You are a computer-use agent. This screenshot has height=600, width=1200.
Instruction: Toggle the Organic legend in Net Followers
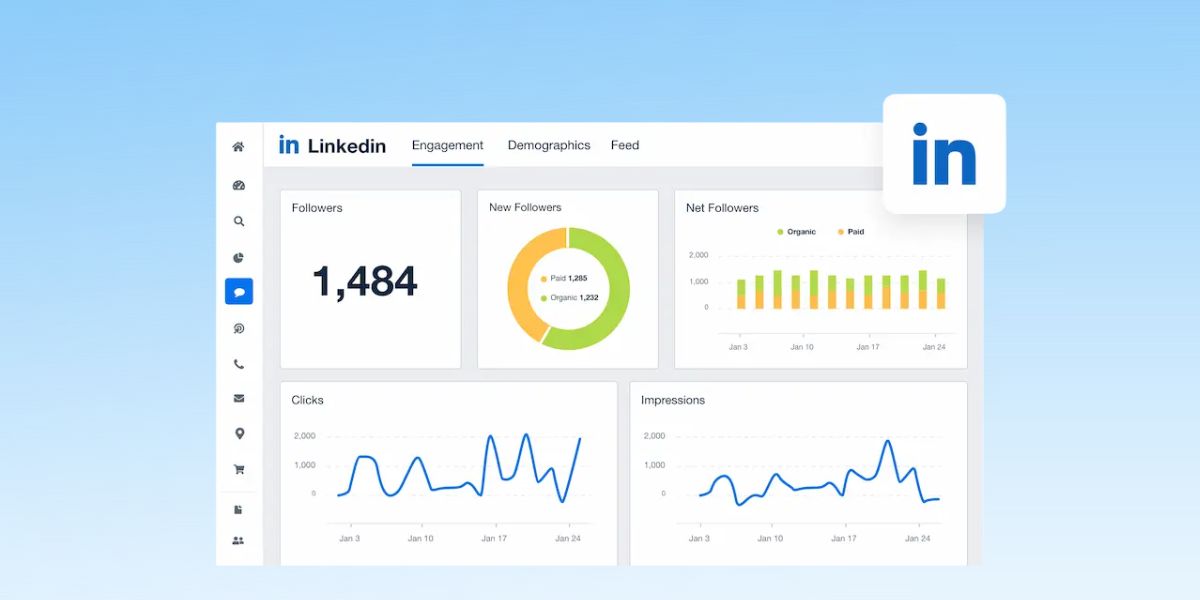797,232
